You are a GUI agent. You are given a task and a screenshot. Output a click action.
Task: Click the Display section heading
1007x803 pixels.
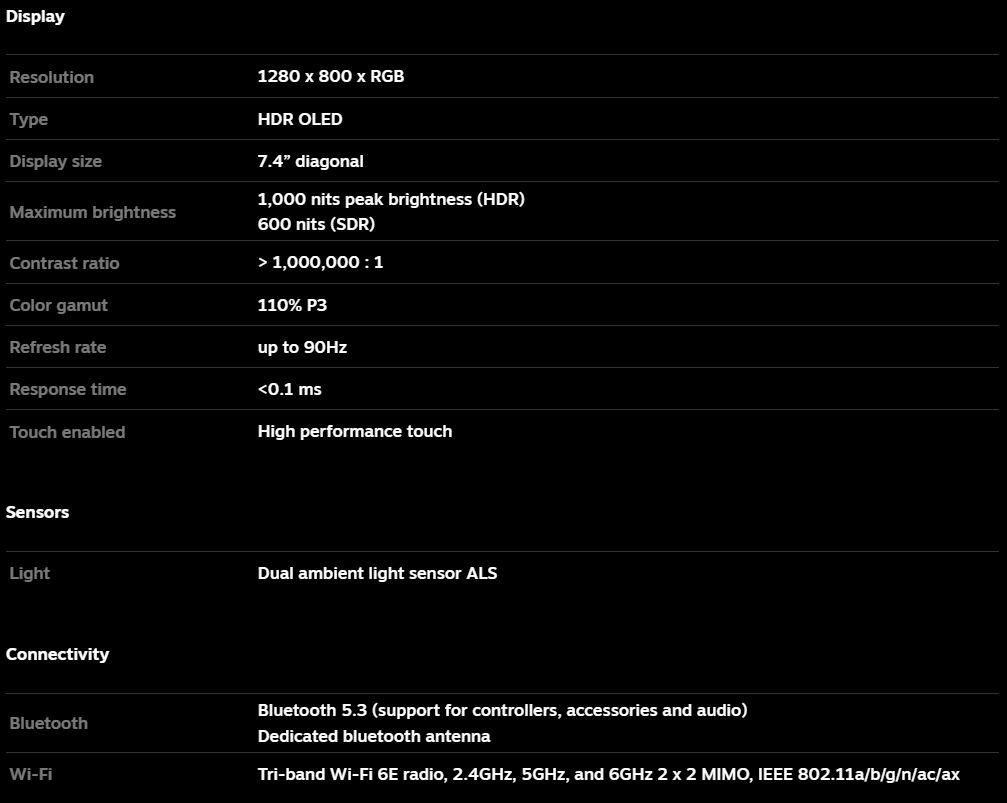point(35,16)
